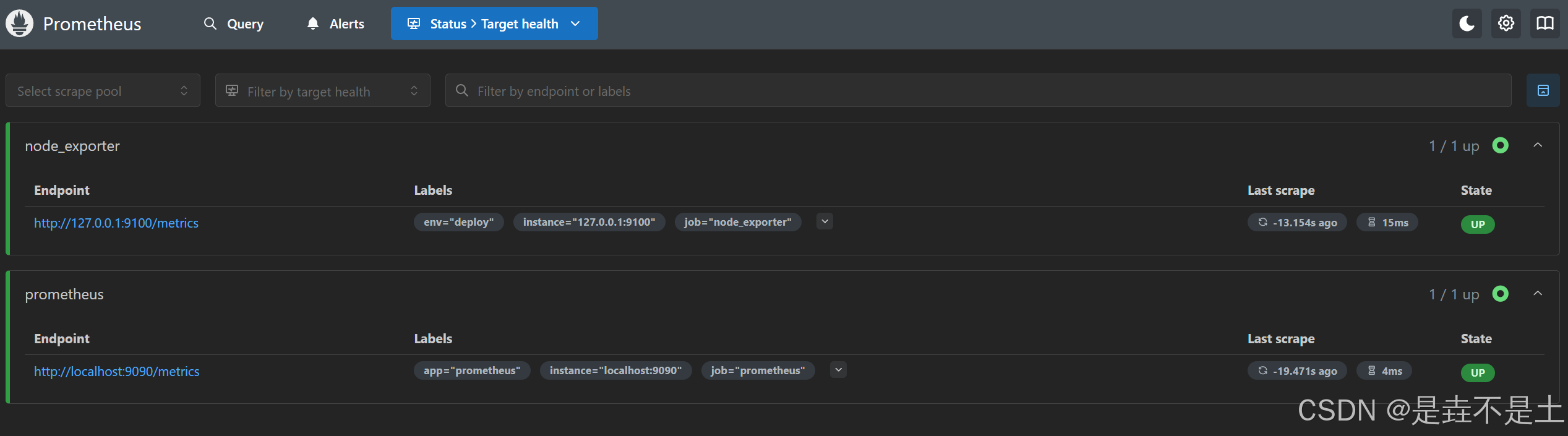Screen dimensions: 1568x436
Task: Click green health ring for node_exporter pool
Action: 1501,145
